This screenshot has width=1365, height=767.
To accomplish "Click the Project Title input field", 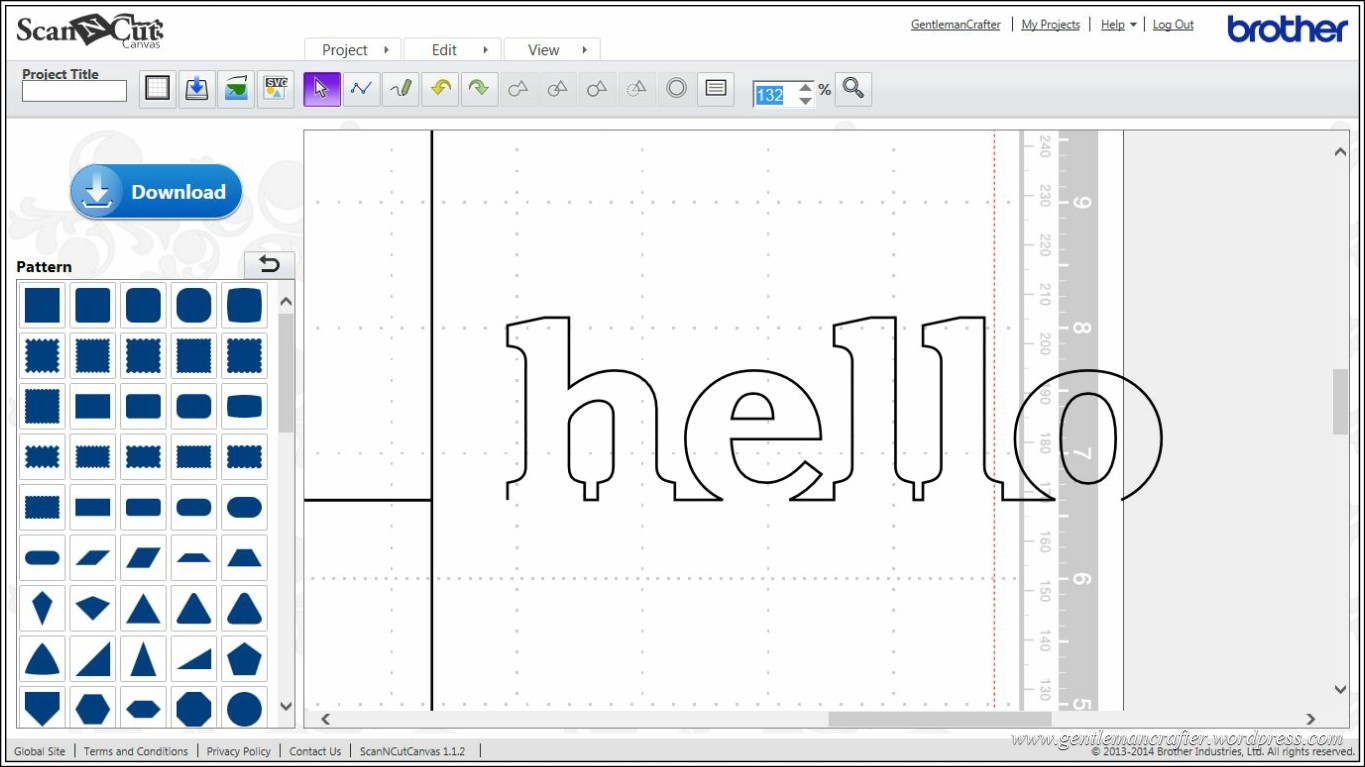I will [75, 91].
